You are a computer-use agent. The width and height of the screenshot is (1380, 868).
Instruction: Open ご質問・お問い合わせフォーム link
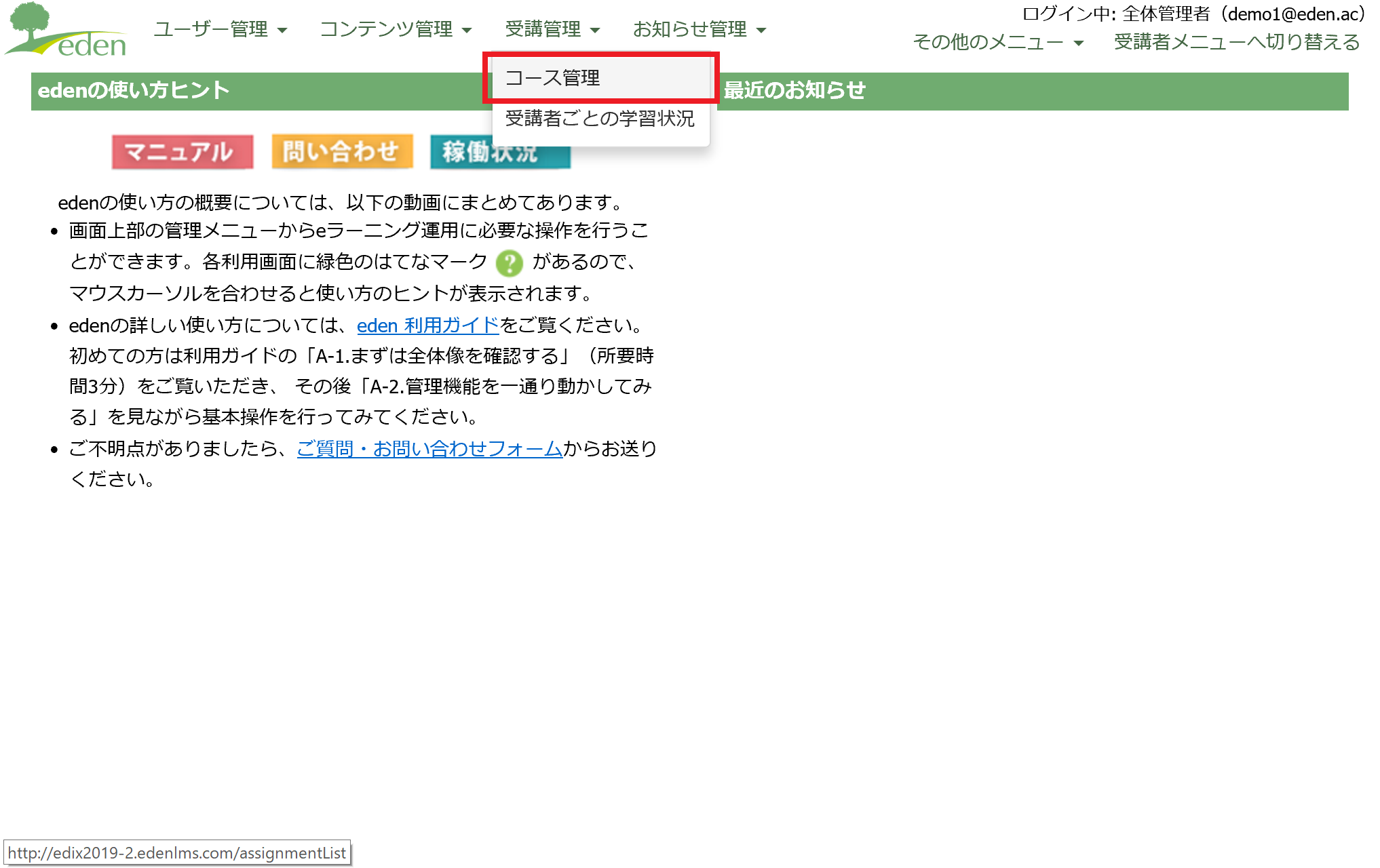[429, 449]
